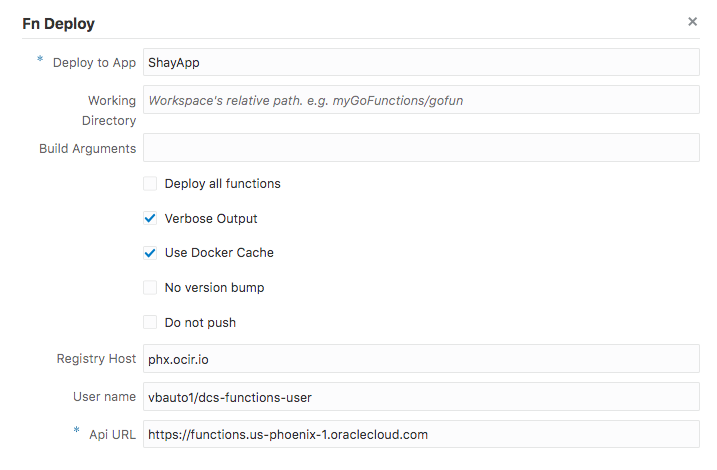
Task: Close the Fn Deploy dialog
Action: pos(692,21)
